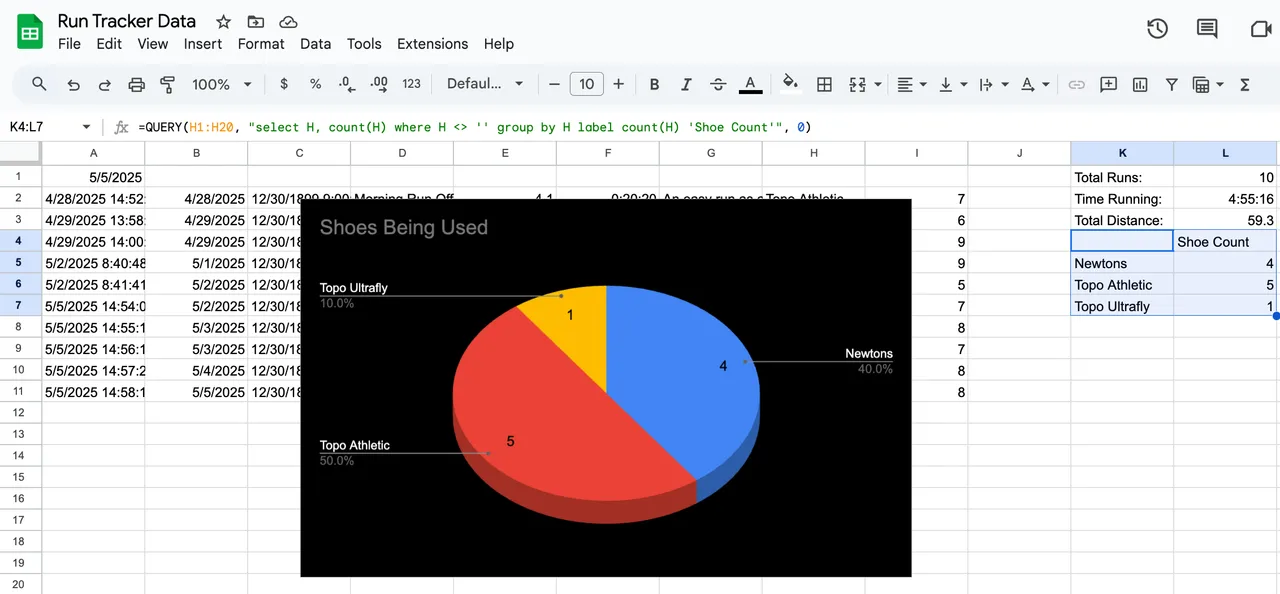Open table/filter views dropdown
The height and width of the screenshot is (594, 1280).
click(1208, 84)
